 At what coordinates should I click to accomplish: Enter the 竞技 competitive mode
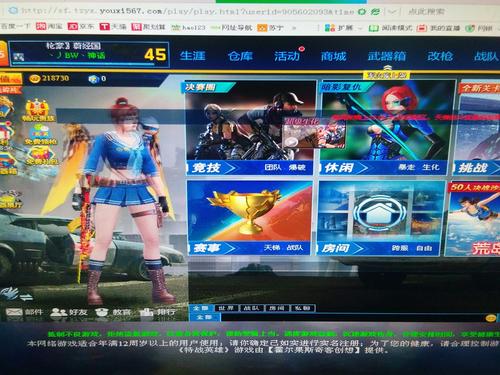pos(249,168)
